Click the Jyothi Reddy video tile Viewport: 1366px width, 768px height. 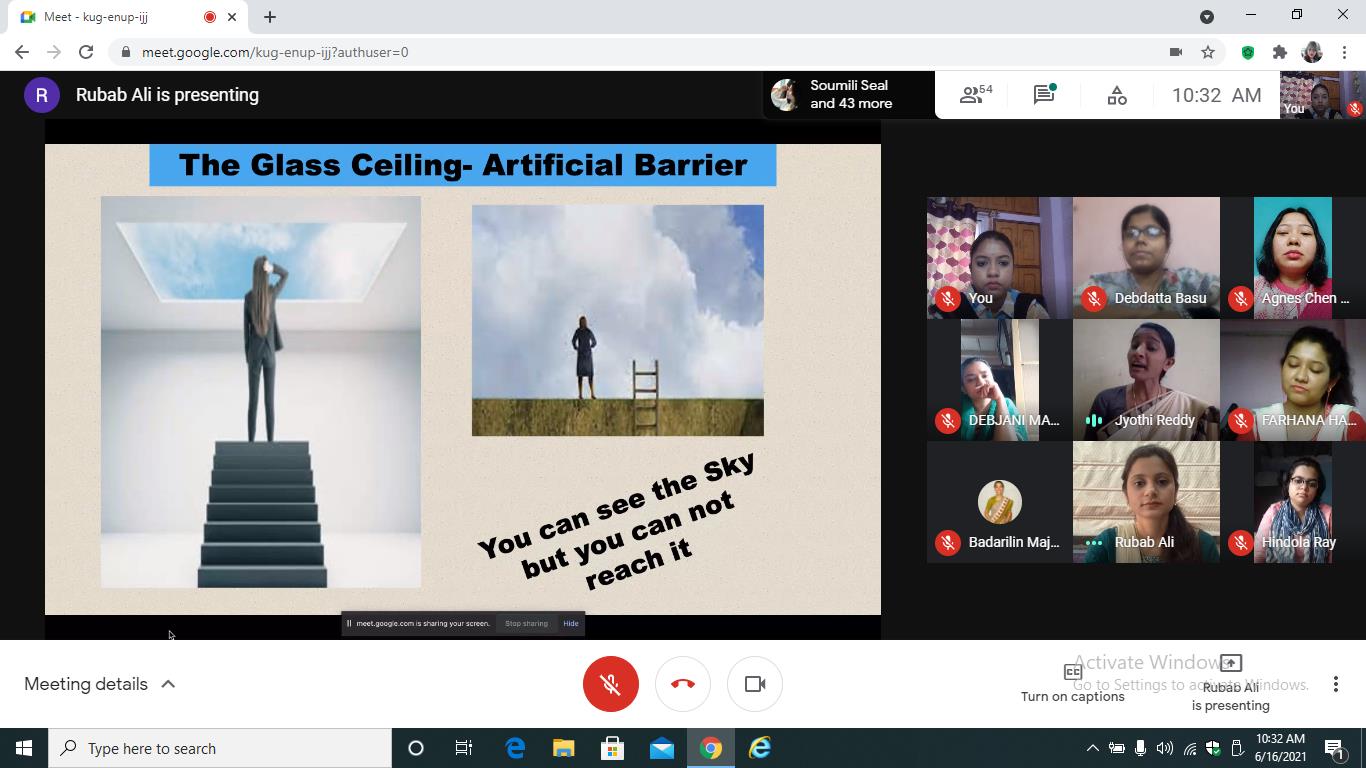(x=1146, y=380)
